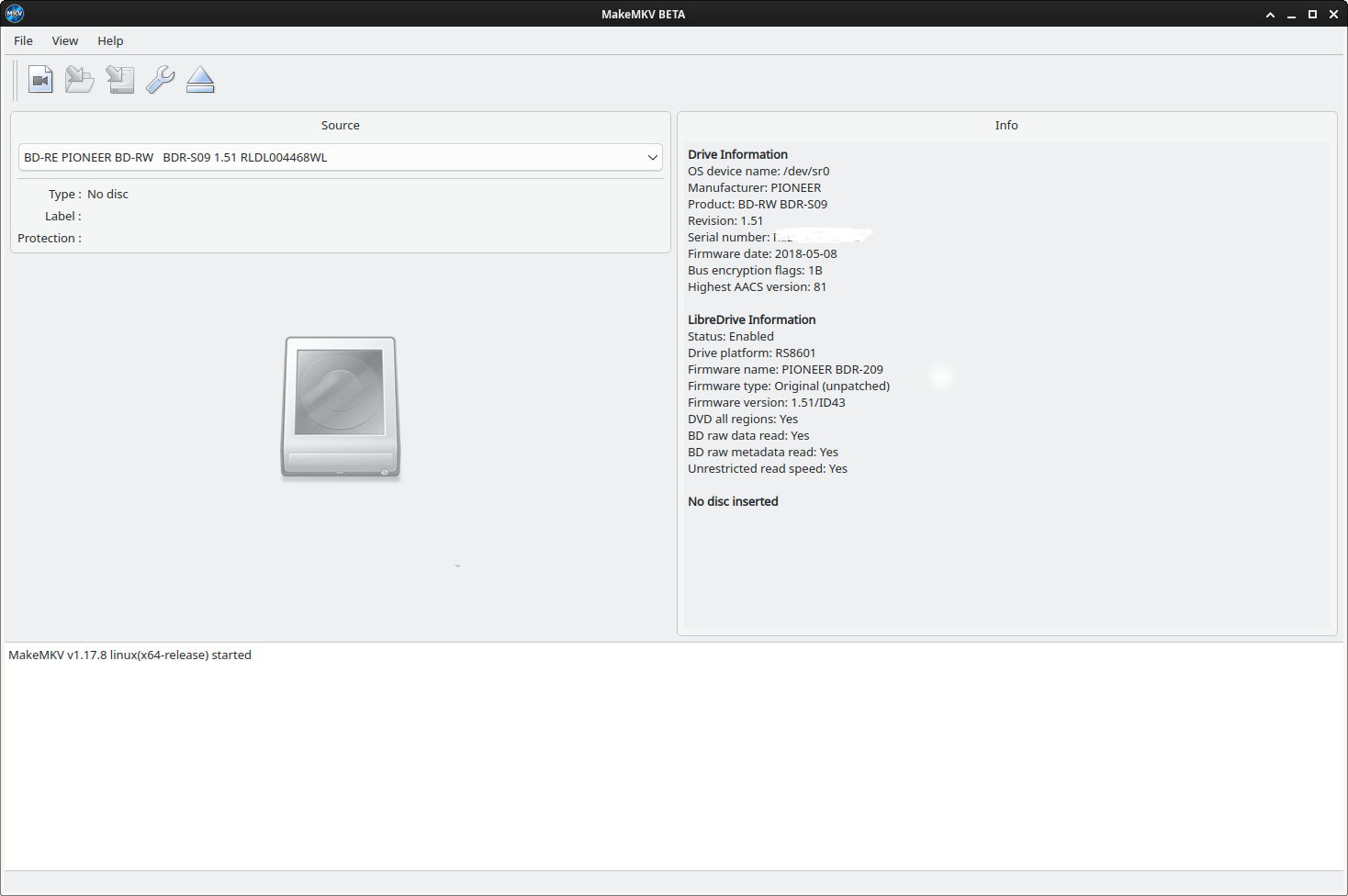The width and height of the screenshot is (1348, 896).
Task: Select the open video files icon
Action: pyautogui.click(x=40, y=80)
